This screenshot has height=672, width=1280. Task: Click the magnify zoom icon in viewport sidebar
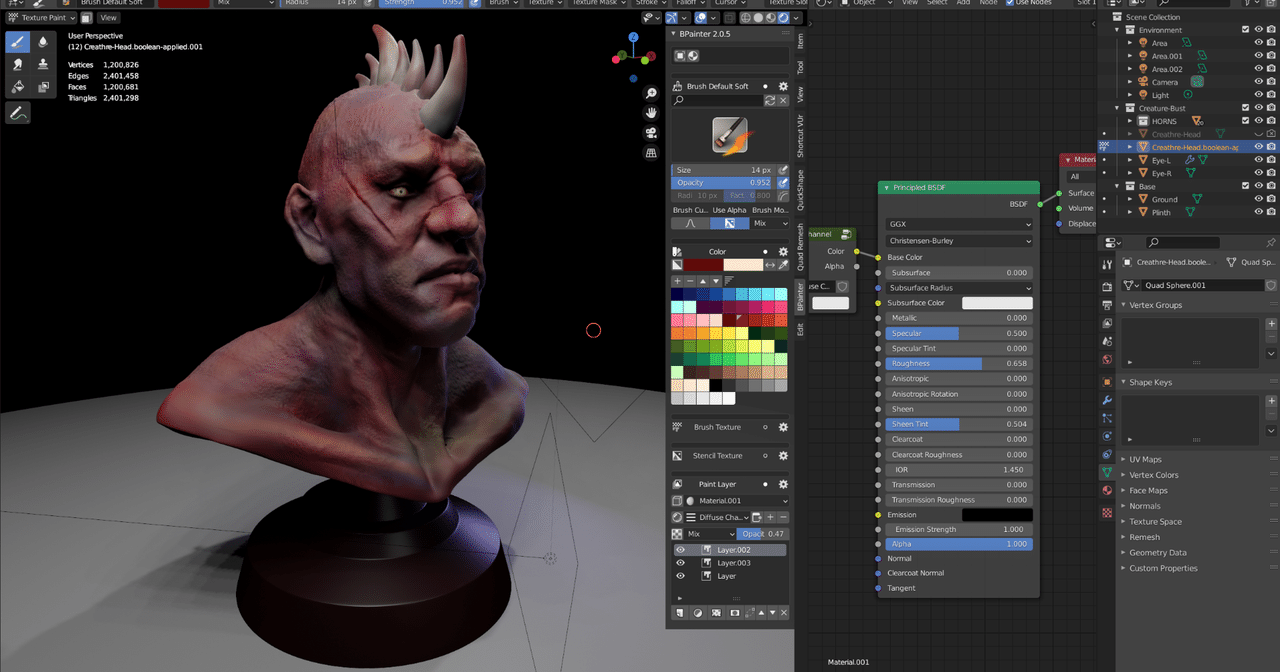click(651, 95)
